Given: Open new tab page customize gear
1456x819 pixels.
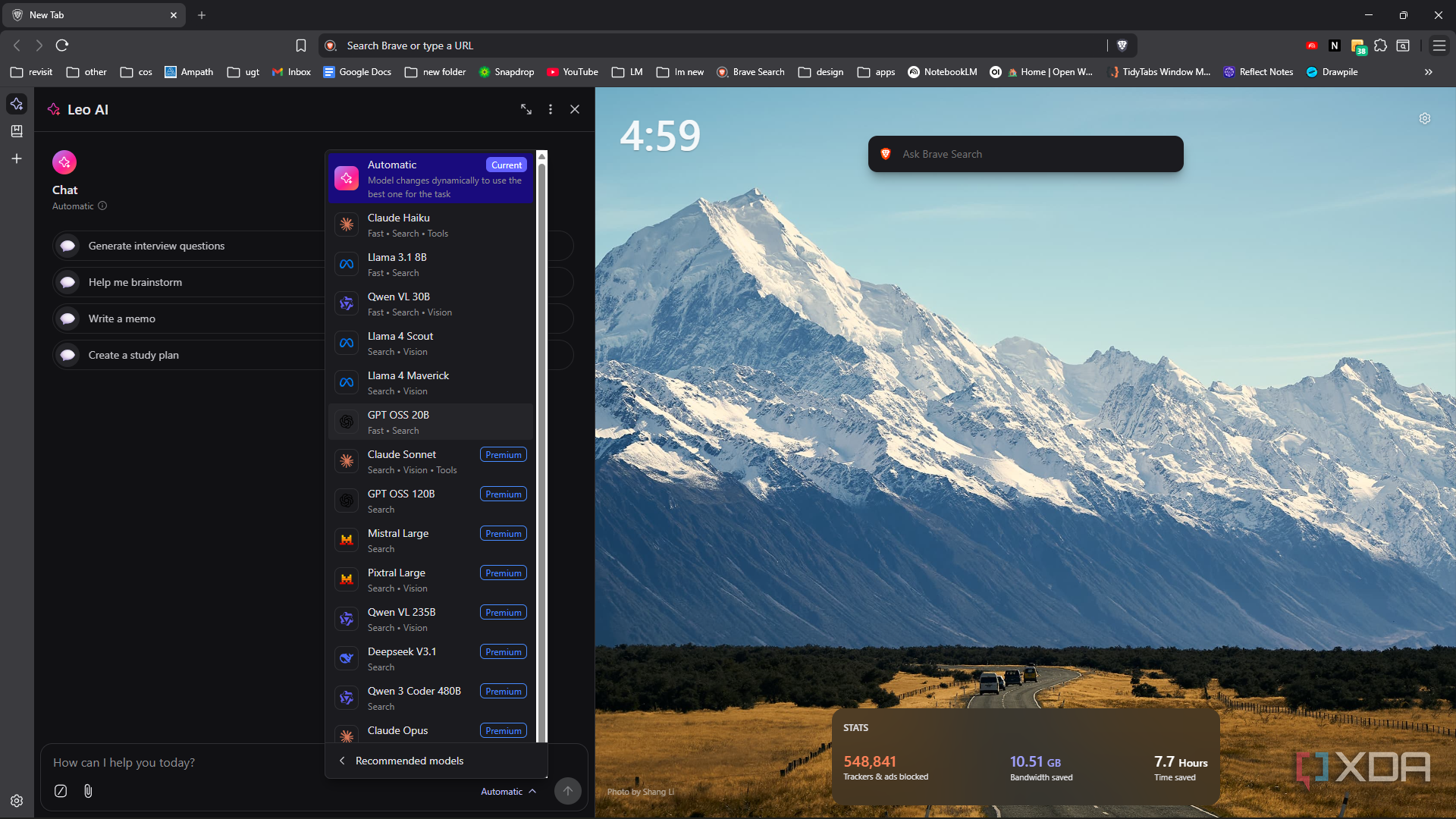Looking at the screenshot, I should pos(1425,118).
